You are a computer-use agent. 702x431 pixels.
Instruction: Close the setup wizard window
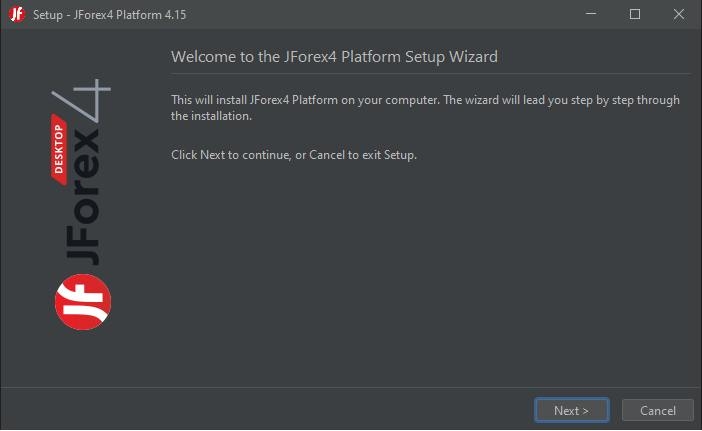point(679,14)
